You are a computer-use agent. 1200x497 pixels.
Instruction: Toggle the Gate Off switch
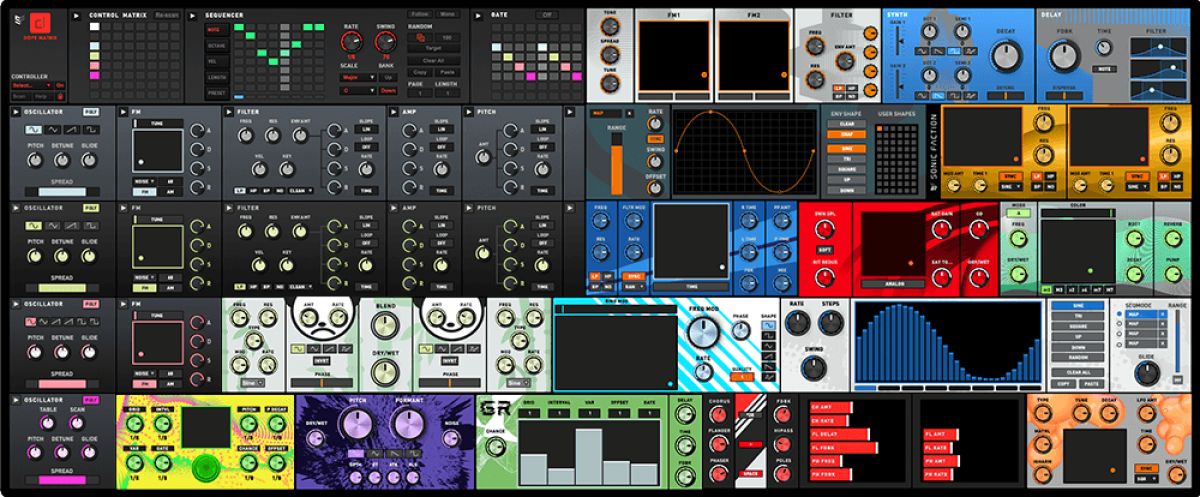(x=546, y=14)
